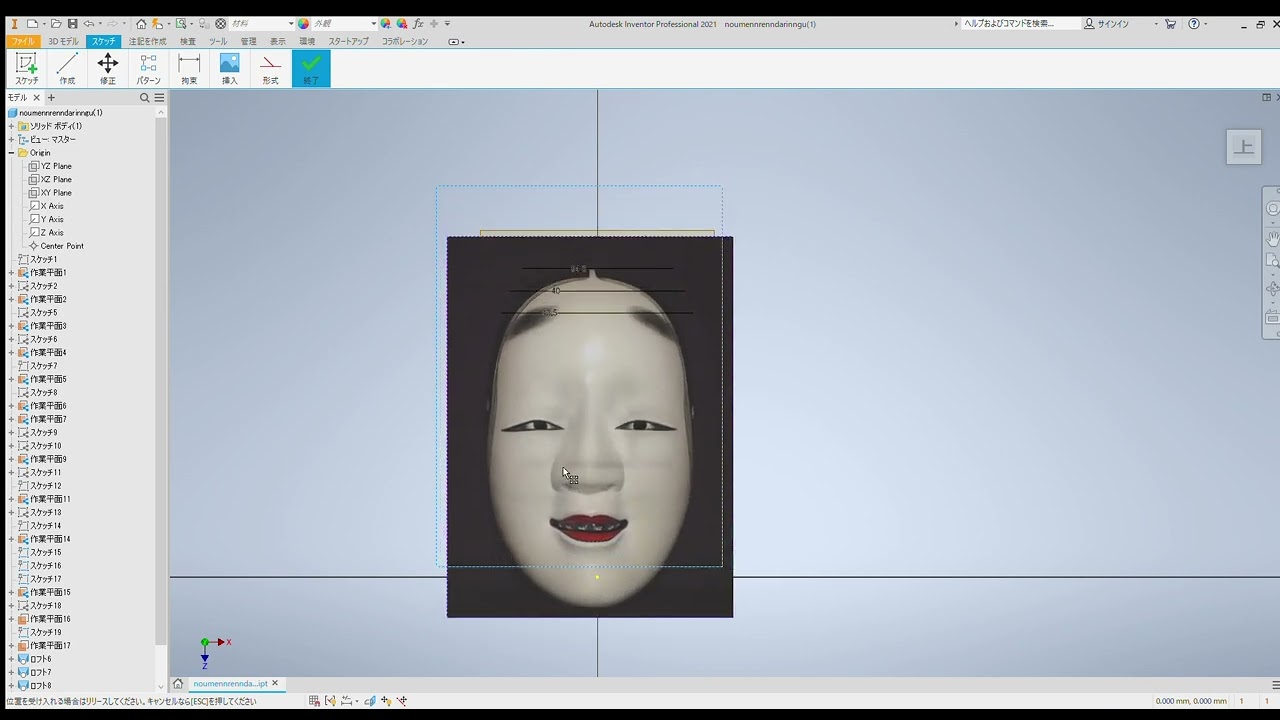Click the home icon in document tab bar
The height and width of the screenshot is (720, 1280).
(178, 684)
